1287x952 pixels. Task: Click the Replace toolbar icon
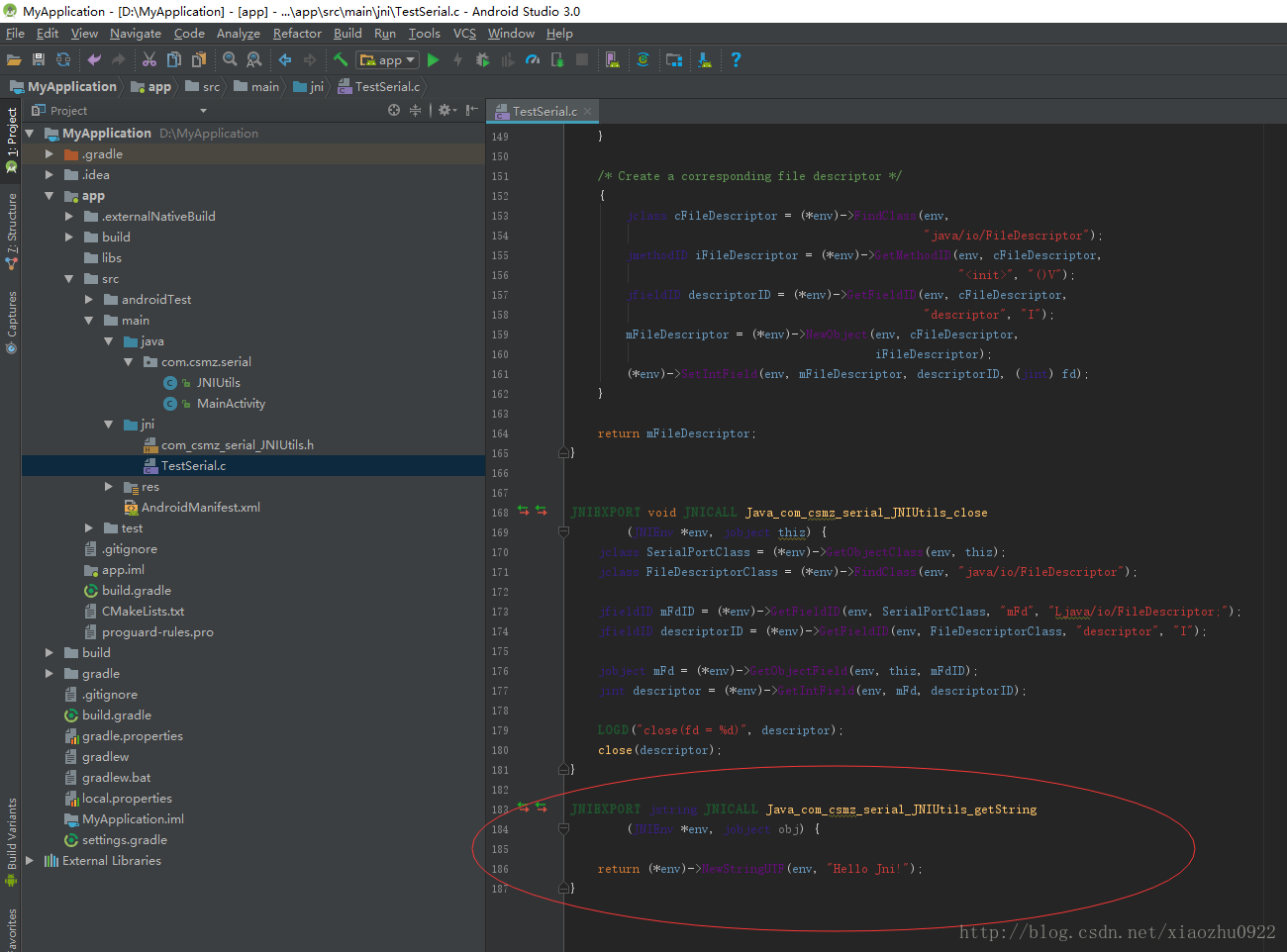(254, 60)
